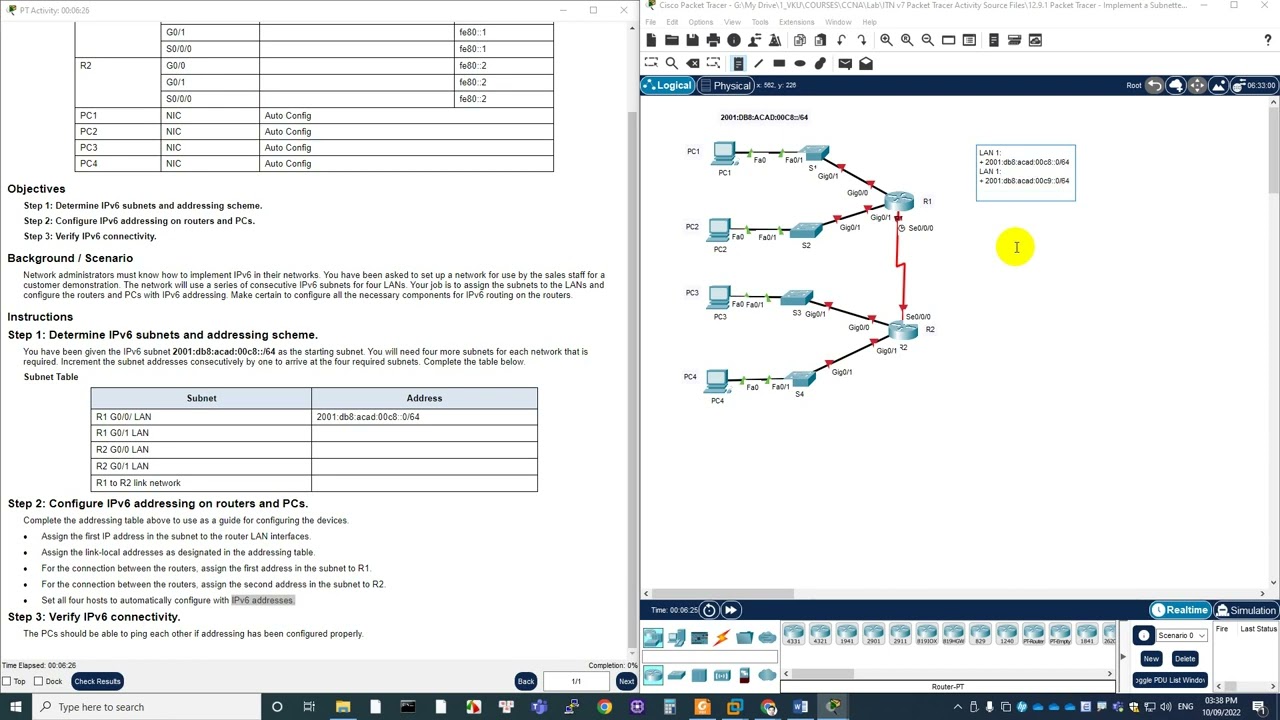
Task: Click the Undo arrow in main toolbar
Action: click(841, 40)
